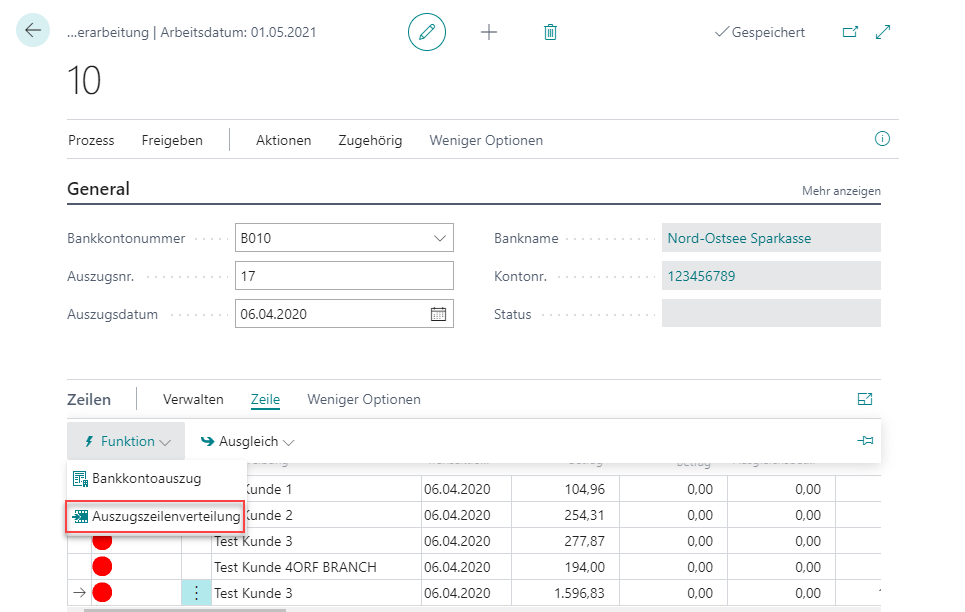The width and height of the screenshot is (965, 612).
Task: Click the pencil edit icon
Action: click(427, 32)
